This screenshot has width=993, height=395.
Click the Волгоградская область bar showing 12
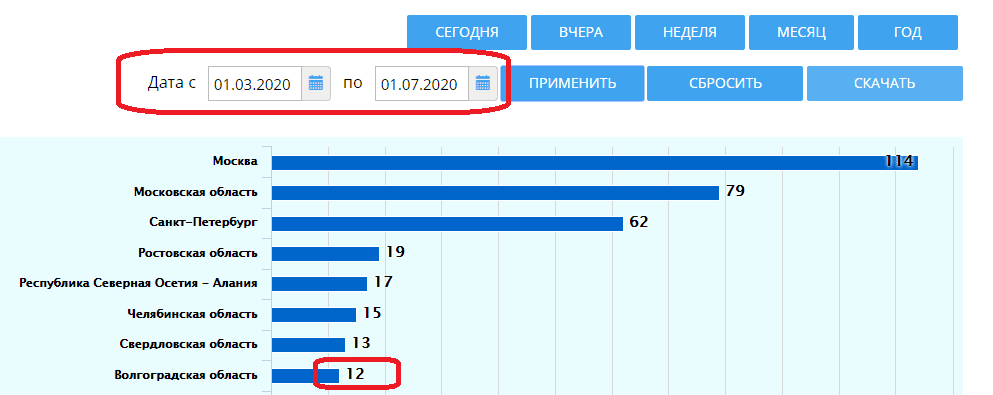tap(305, 375)
